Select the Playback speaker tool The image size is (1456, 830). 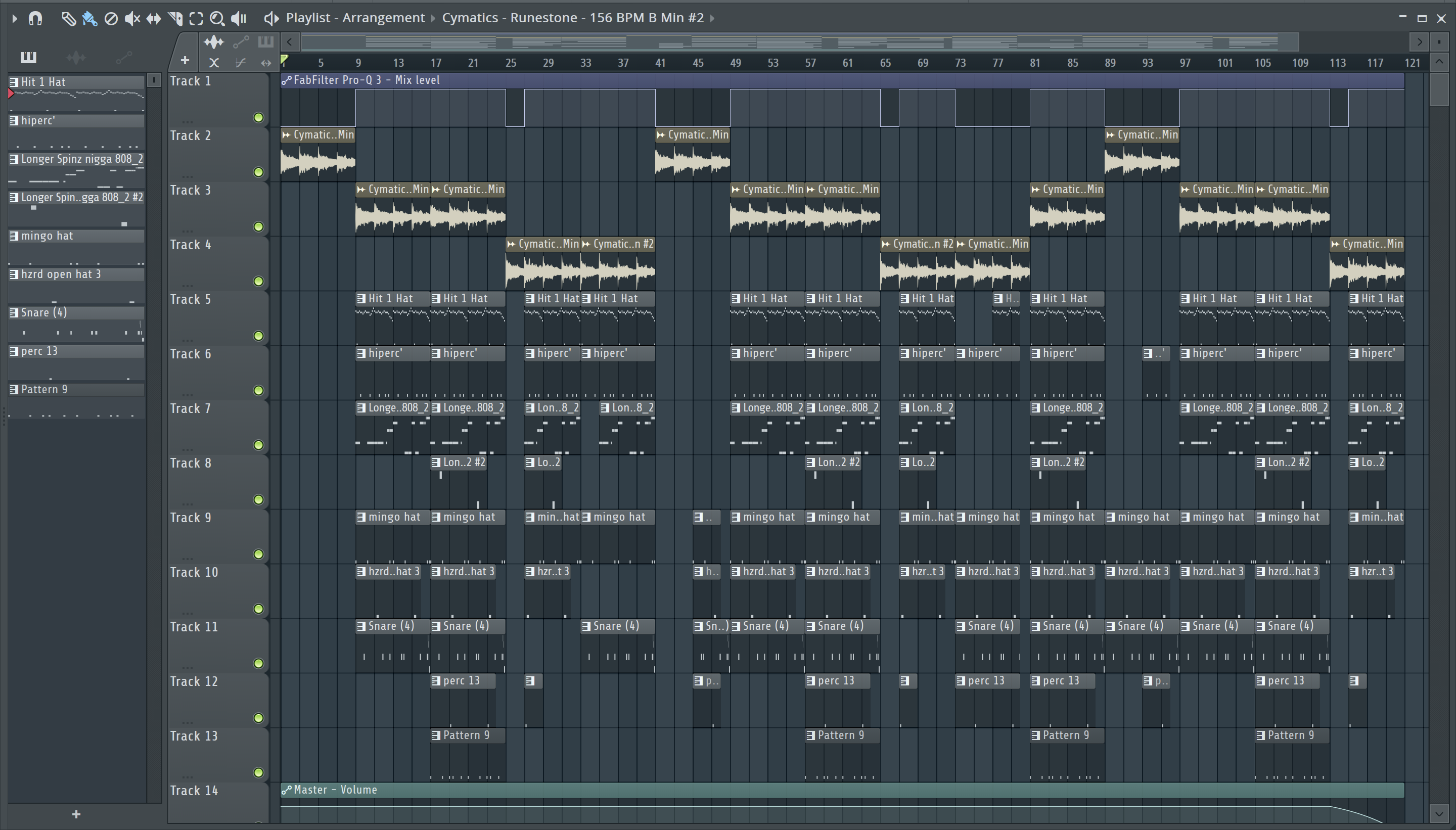(x=239, y=19)
